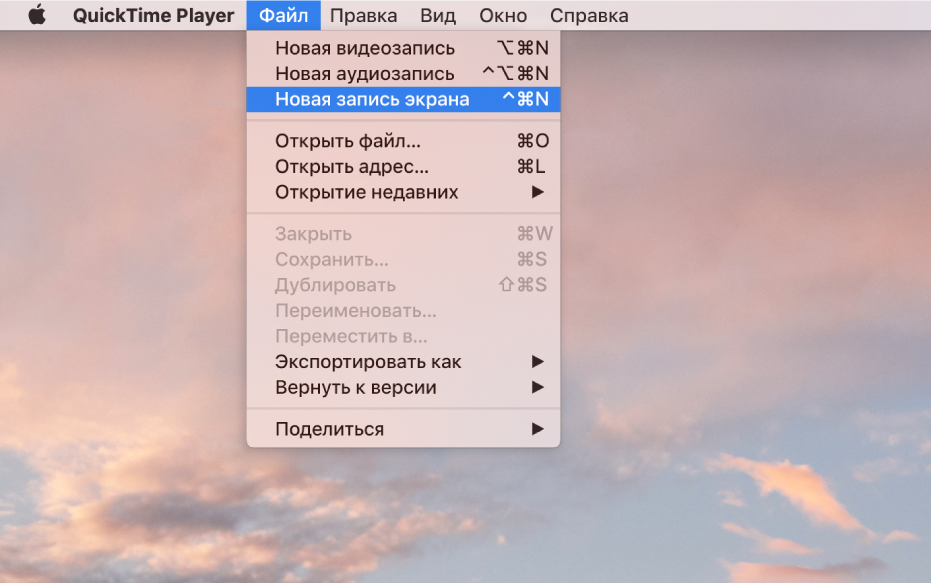Viewport: 931px width, 583px height.
Task: Open the Вид menu
Action: [438, 15]
